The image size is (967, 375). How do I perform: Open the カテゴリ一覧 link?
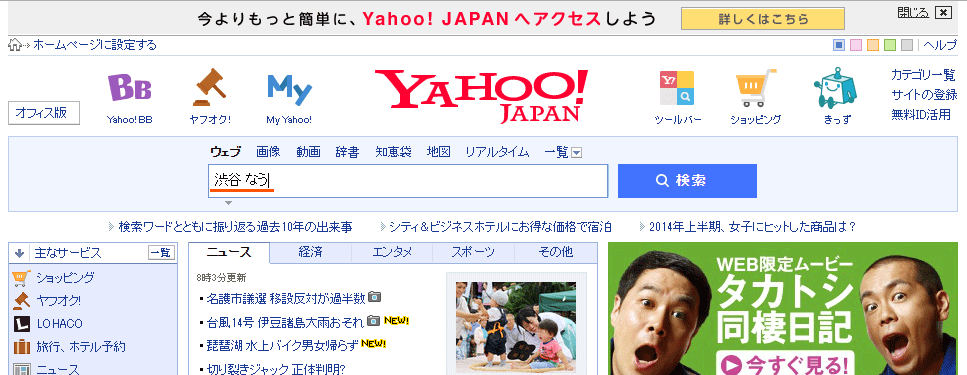point(923,75)
